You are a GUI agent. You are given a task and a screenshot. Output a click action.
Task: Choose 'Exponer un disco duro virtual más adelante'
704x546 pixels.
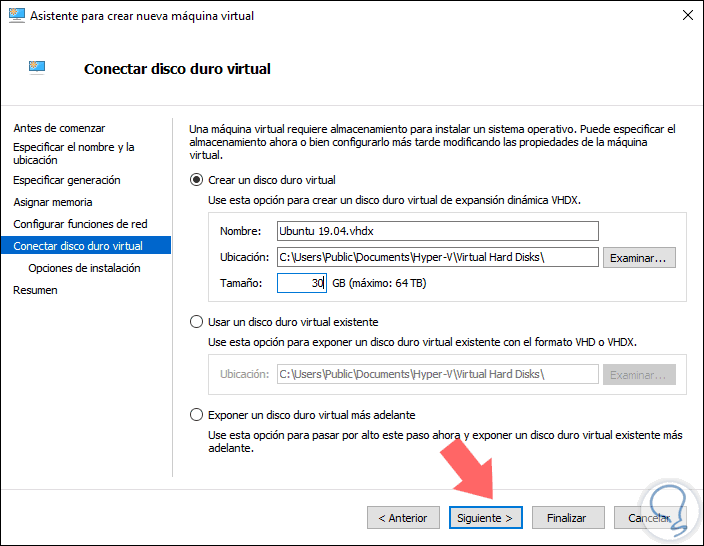click(x=196, y=414)
